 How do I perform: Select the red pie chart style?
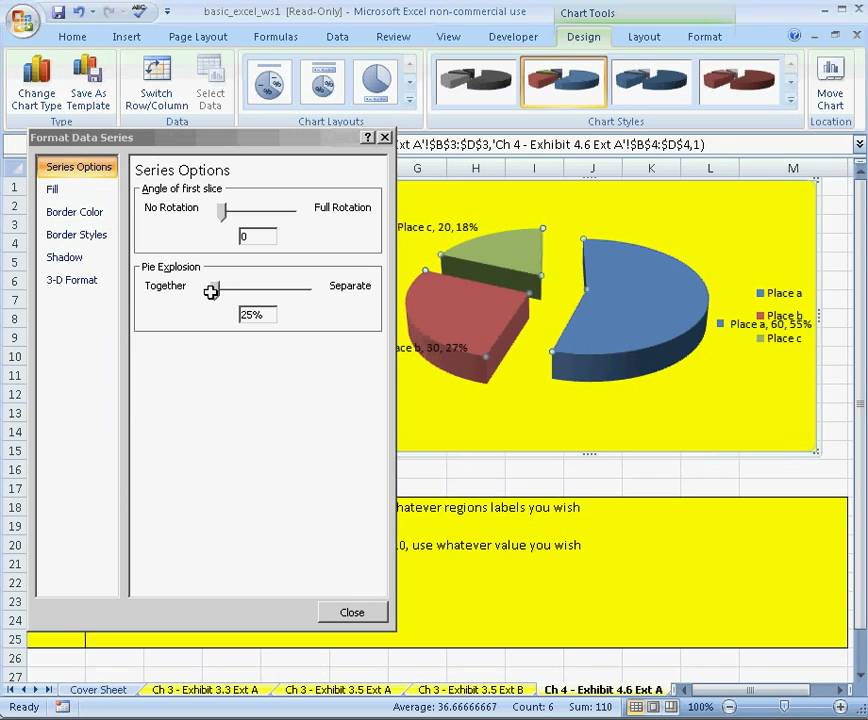[739, 81]
